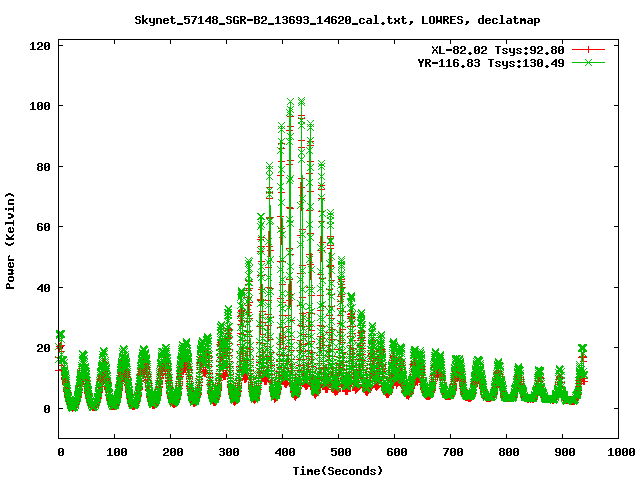Click the x-axis tick value 500
The height and width of the screenshot is (480, 640).
(x=340, y=452)
